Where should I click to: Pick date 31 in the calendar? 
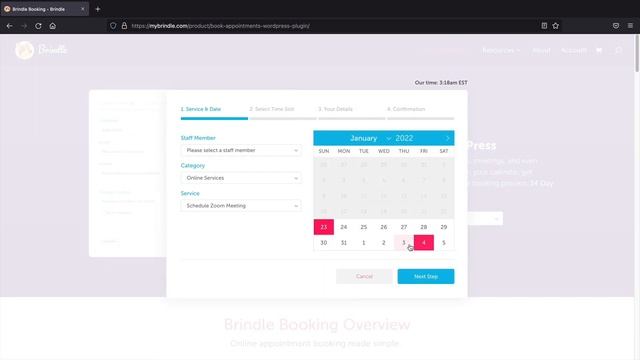344,242
